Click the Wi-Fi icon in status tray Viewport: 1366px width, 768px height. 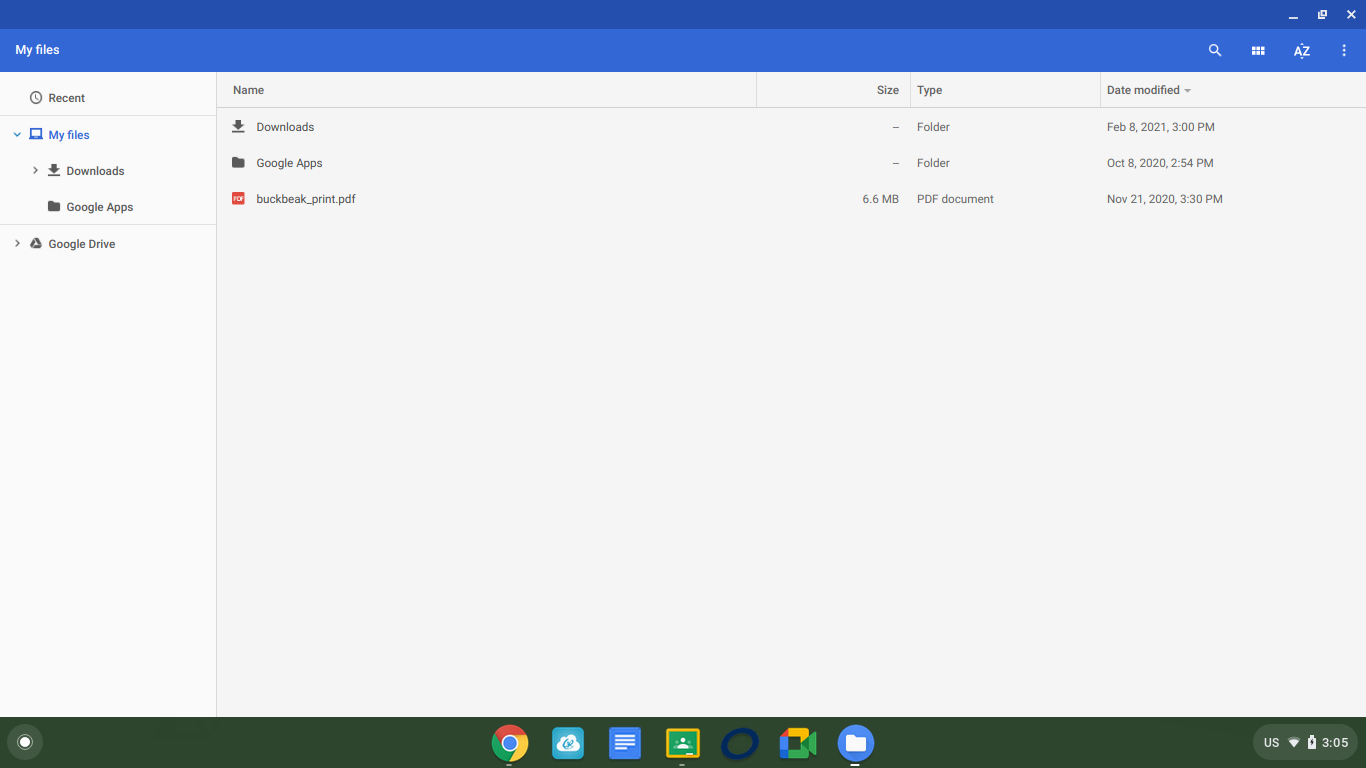(1294, 743)
